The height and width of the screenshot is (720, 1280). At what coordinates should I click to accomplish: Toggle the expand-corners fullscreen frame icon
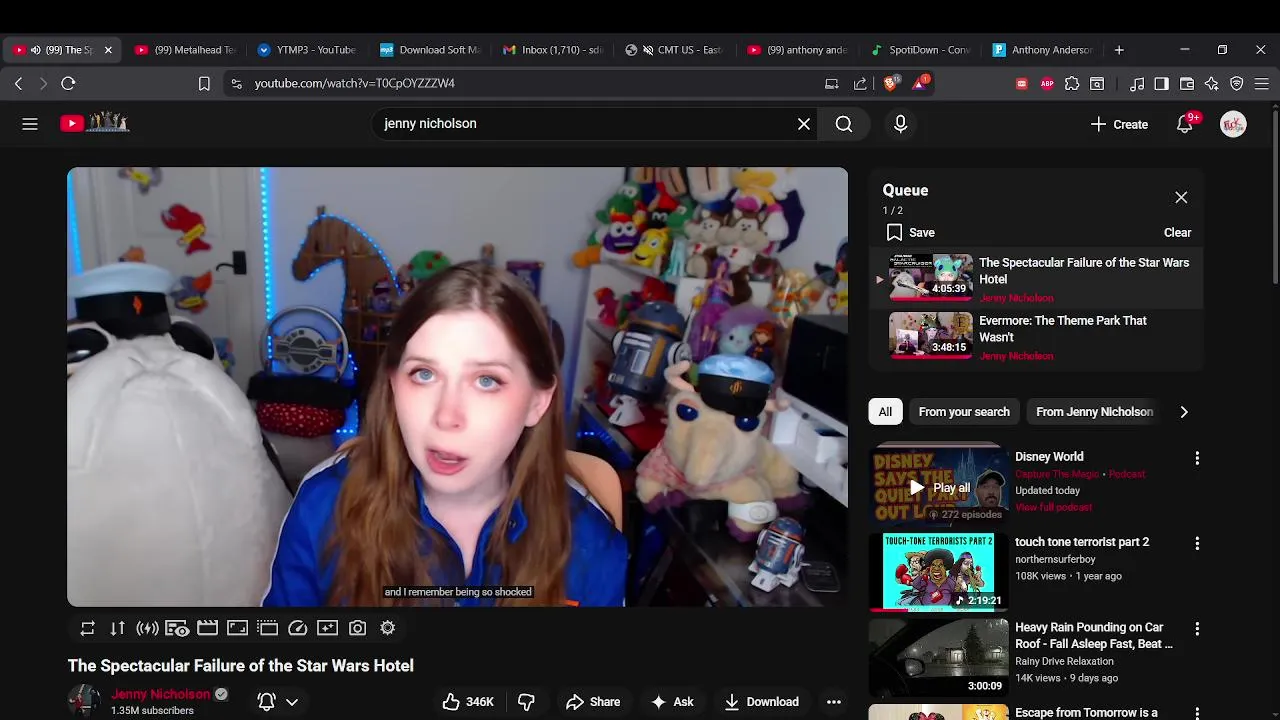coord(237,628)
